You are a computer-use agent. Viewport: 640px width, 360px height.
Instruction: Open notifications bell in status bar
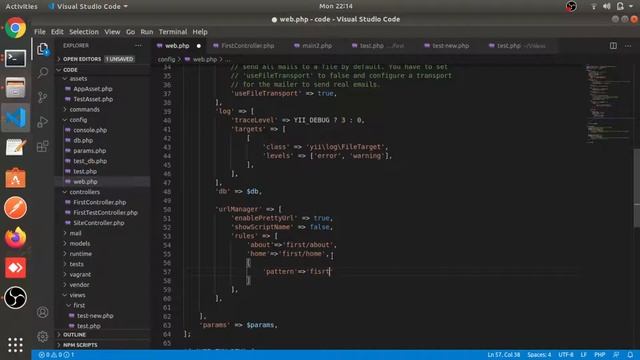[631, 355]
